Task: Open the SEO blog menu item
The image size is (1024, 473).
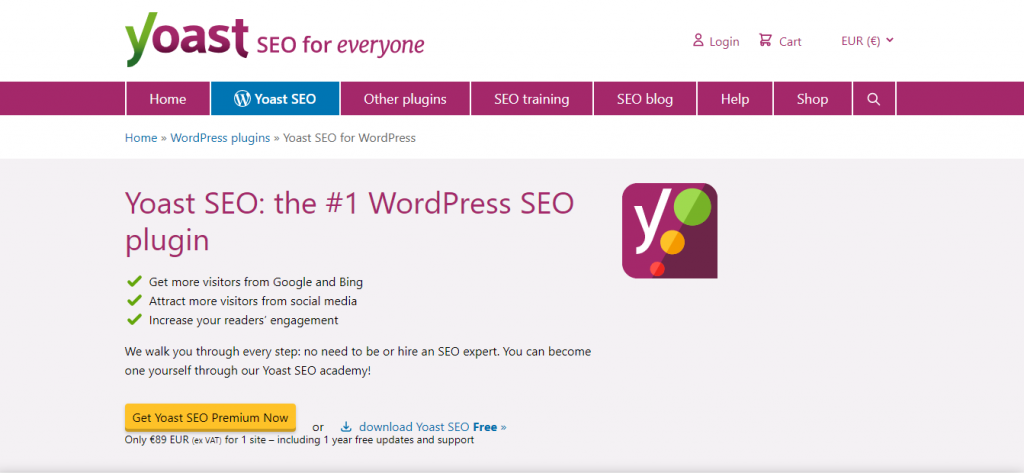Action: 645,99
